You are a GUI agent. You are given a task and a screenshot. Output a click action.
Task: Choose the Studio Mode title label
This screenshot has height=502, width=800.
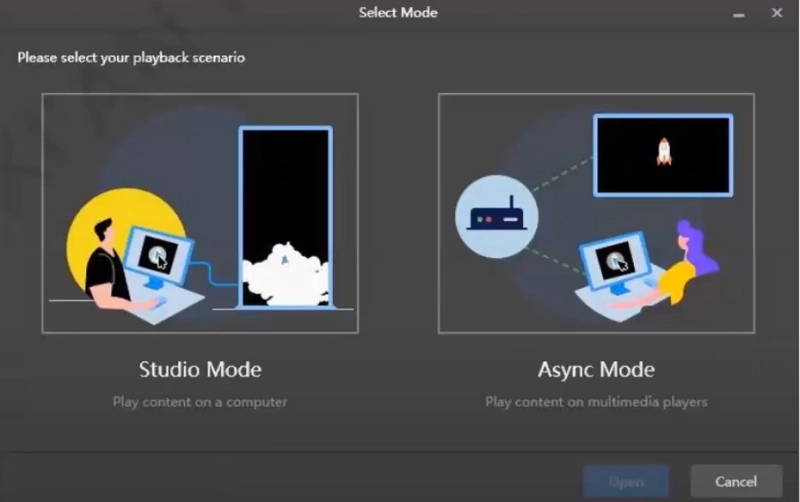[200, 369]
